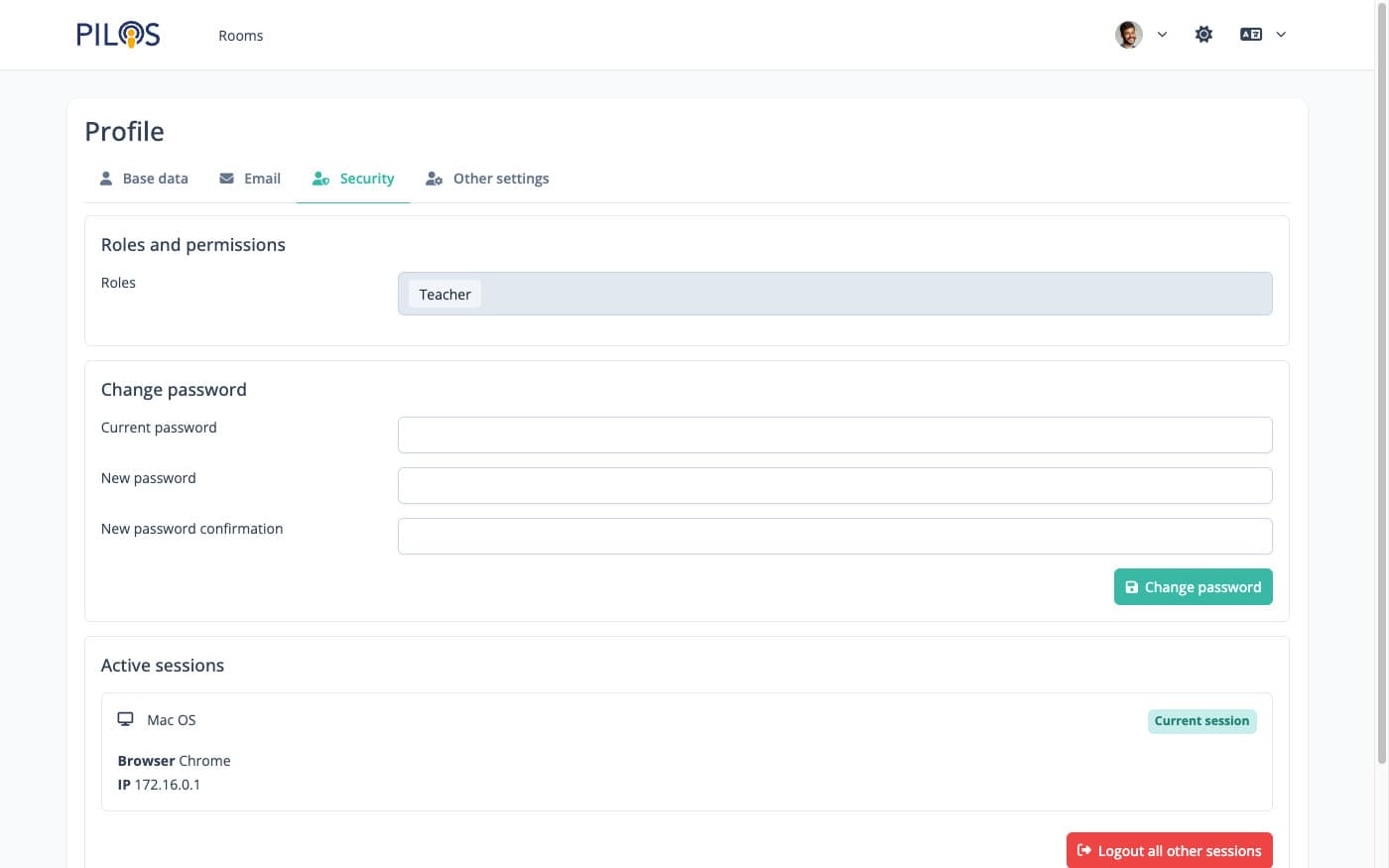
Task: Focus the Current password field
Action: tap(834, 434)
